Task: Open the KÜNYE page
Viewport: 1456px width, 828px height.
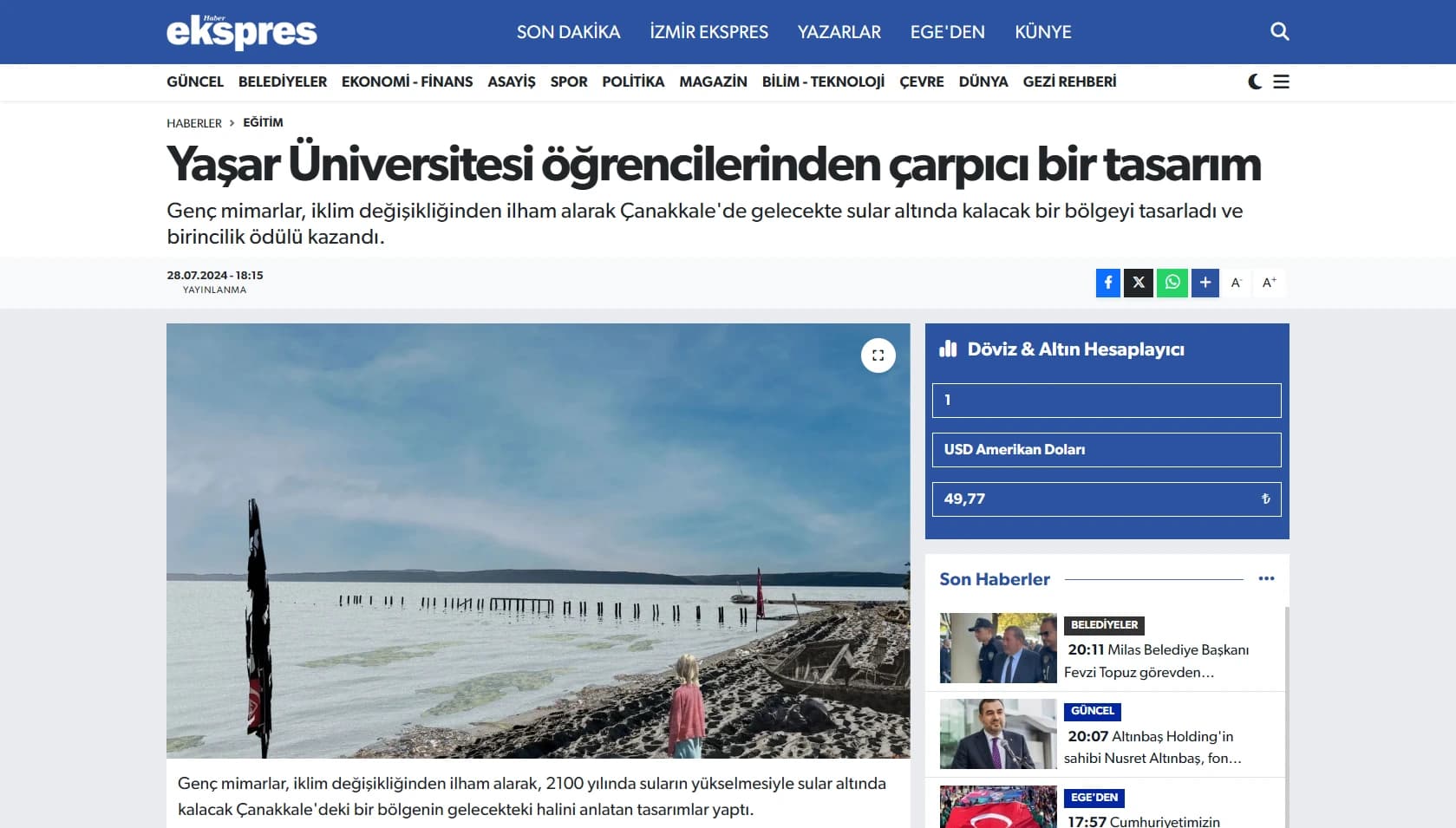Action: pos(1042,32)
